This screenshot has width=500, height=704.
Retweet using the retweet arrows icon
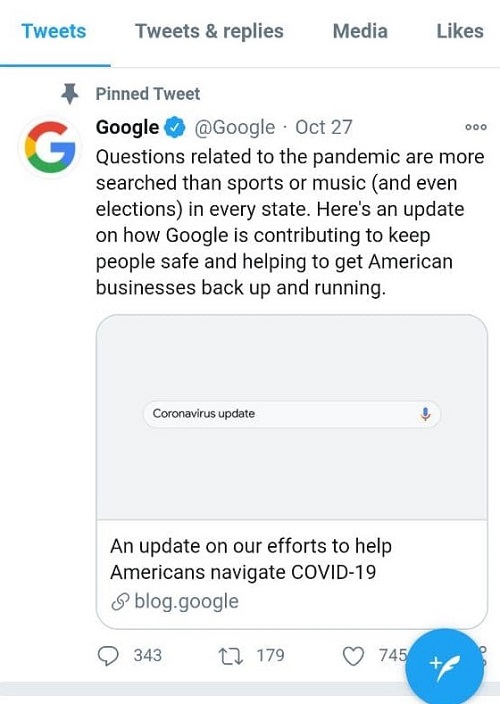coord(231,656)
